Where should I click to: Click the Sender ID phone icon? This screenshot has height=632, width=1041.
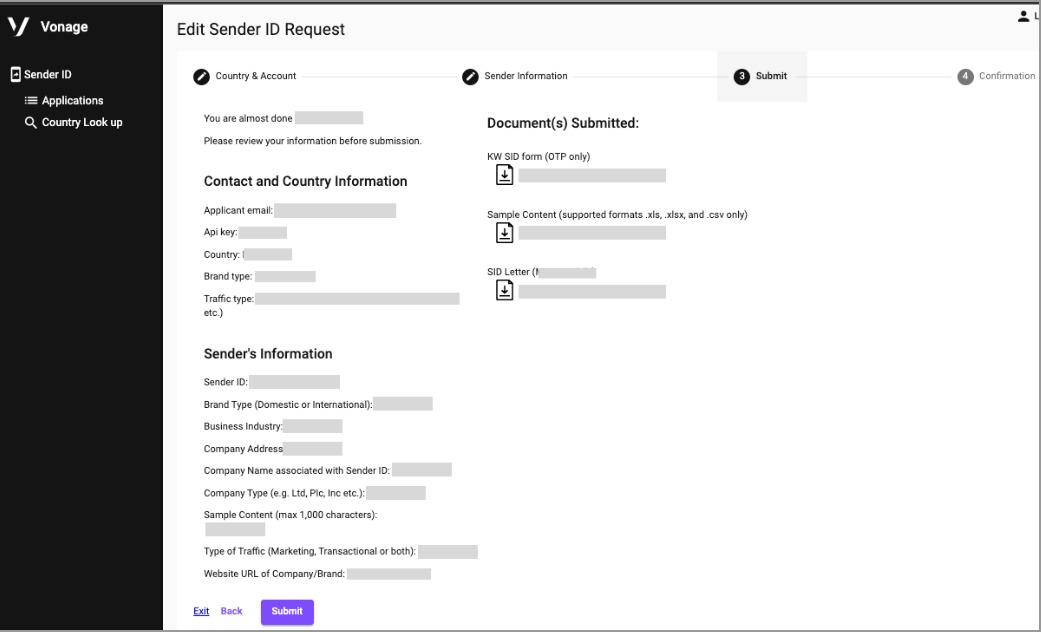pyautogui.click(x=15, y=74)
